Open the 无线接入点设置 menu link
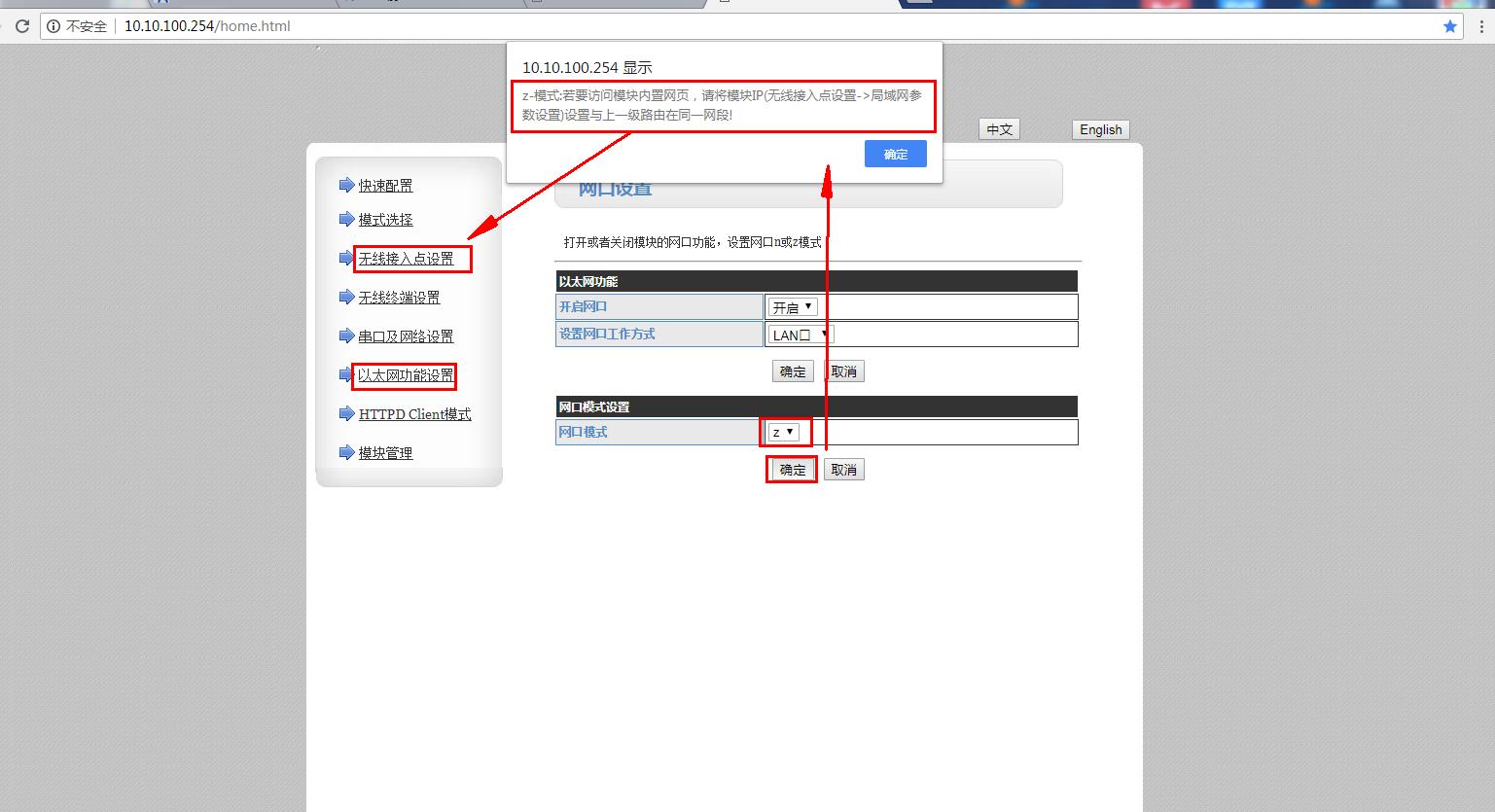 tap(406, 259)
